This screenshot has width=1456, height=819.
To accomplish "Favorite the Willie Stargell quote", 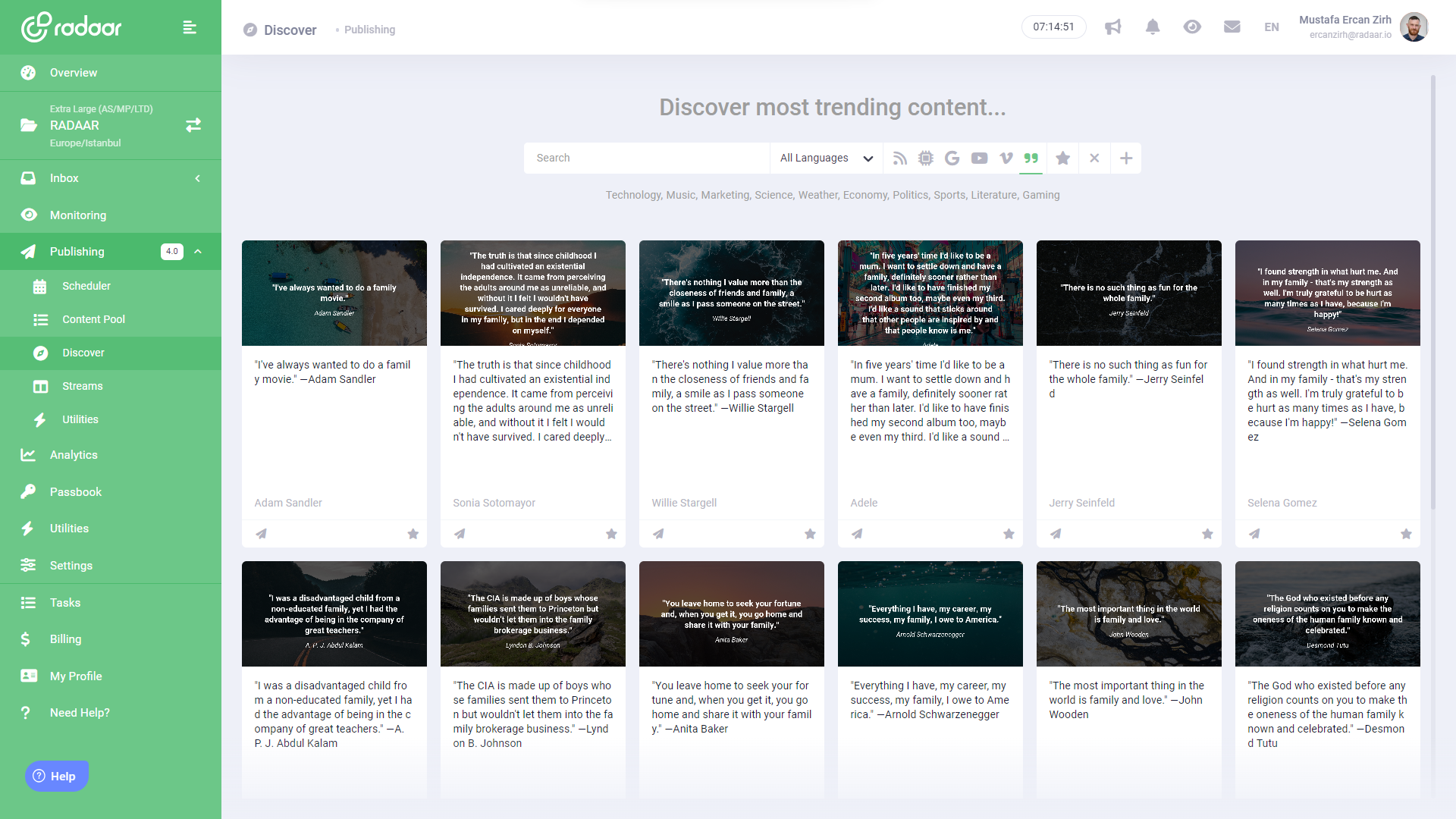I will coord(810,534).
